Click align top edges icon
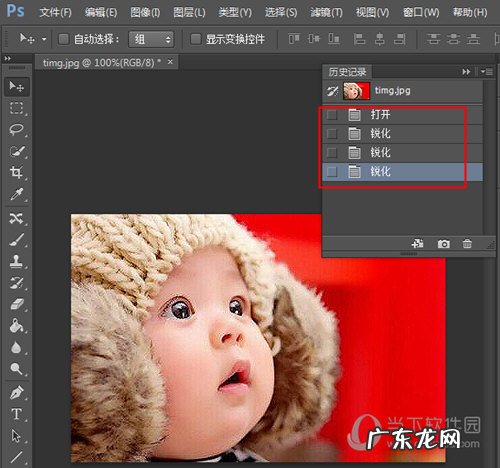 (x=294, y=39)
